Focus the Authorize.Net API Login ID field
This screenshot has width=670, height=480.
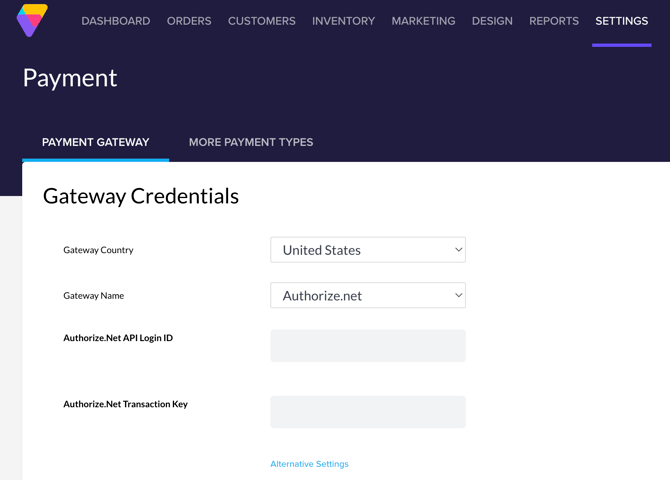tap(368, 346)
